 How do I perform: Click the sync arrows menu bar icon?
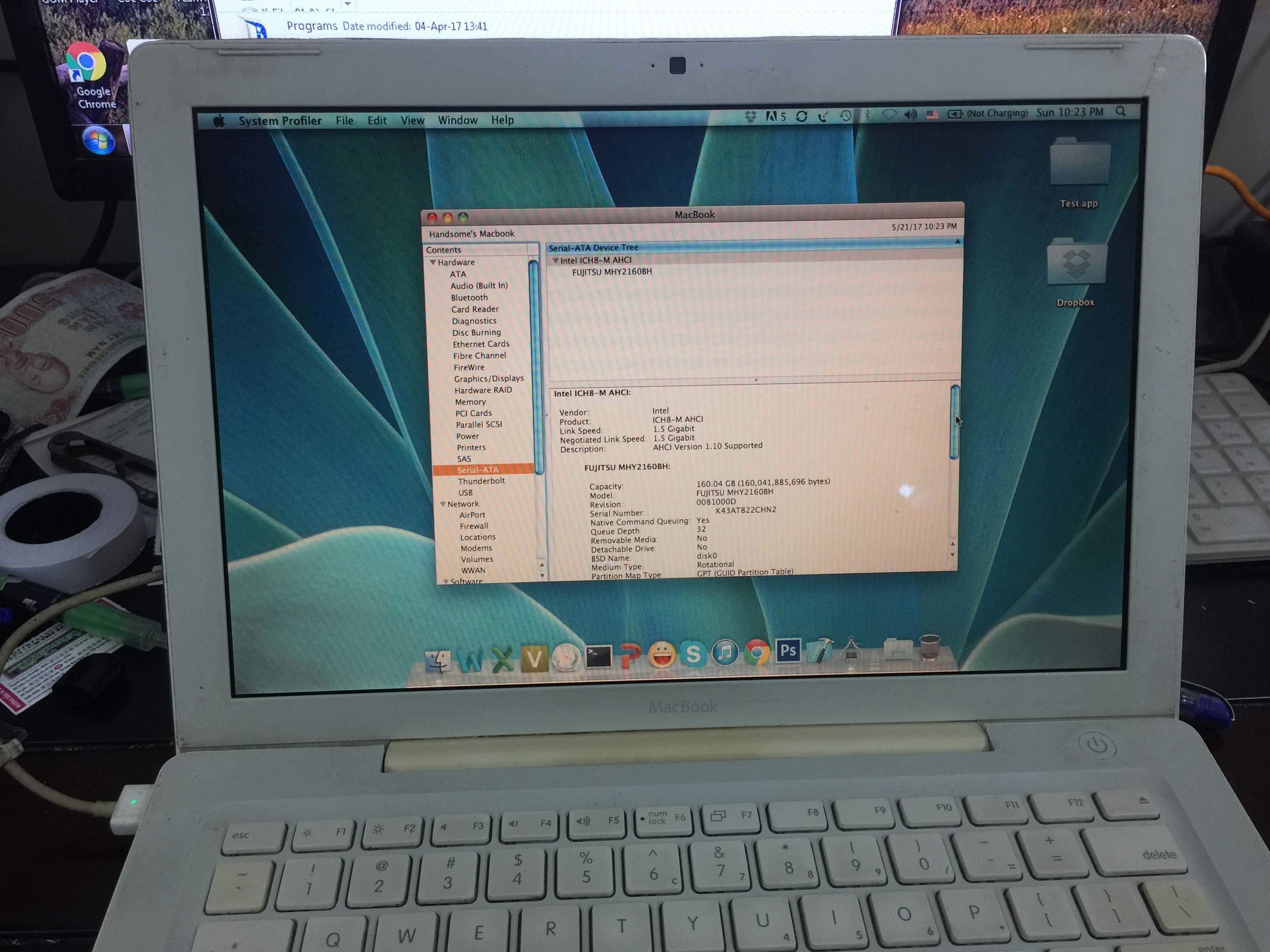[x=802, y=117]
